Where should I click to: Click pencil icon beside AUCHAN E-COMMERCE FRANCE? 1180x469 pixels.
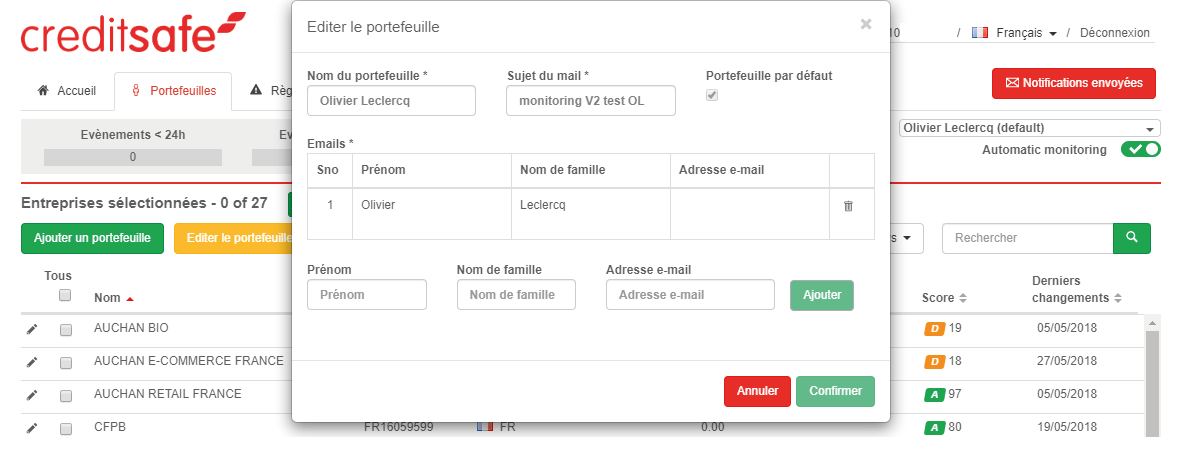coord(32,362)
